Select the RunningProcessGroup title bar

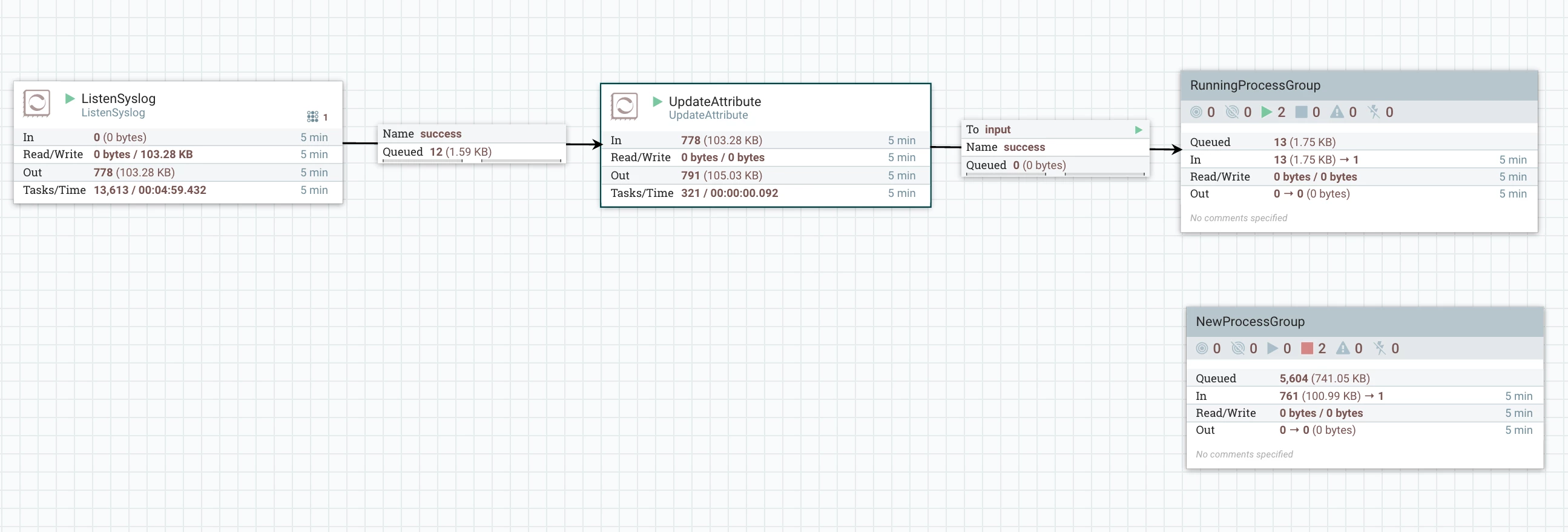1359,85
